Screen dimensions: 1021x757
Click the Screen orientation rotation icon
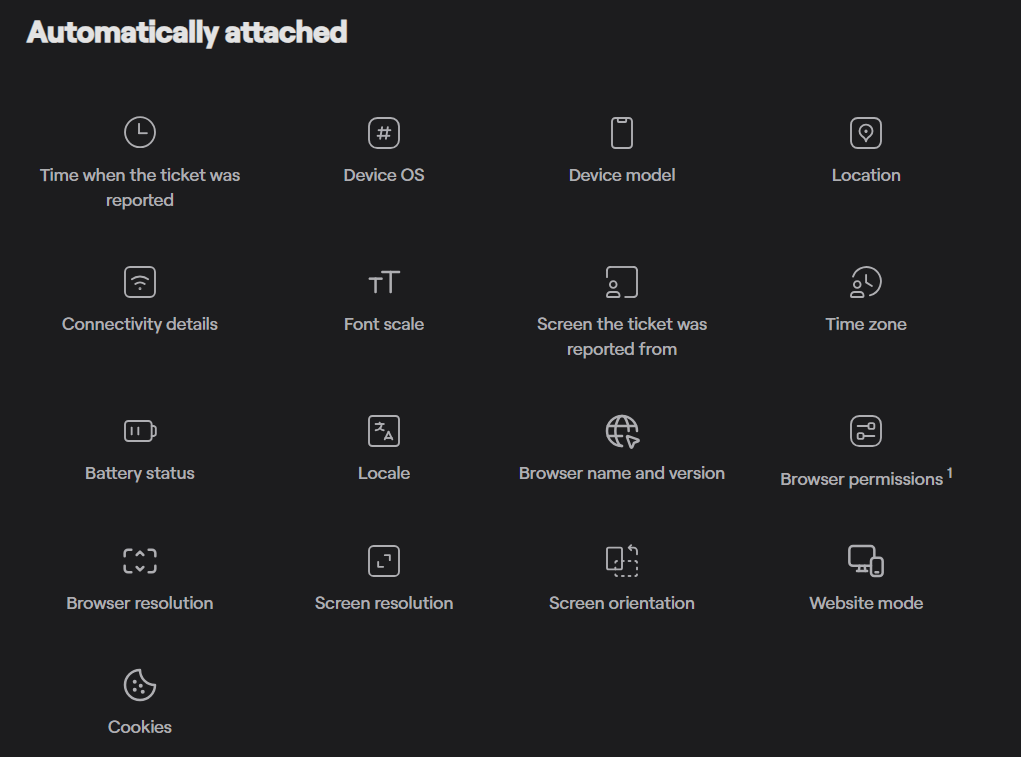621,560
